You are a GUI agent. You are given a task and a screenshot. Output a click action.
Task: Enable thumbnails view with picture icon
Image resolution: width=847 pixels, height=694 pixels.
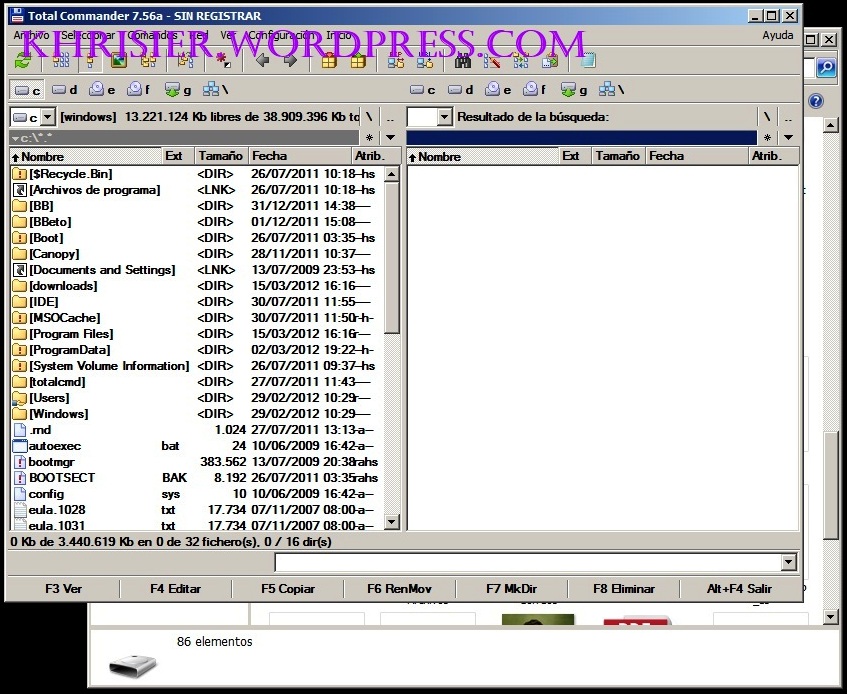119,61
